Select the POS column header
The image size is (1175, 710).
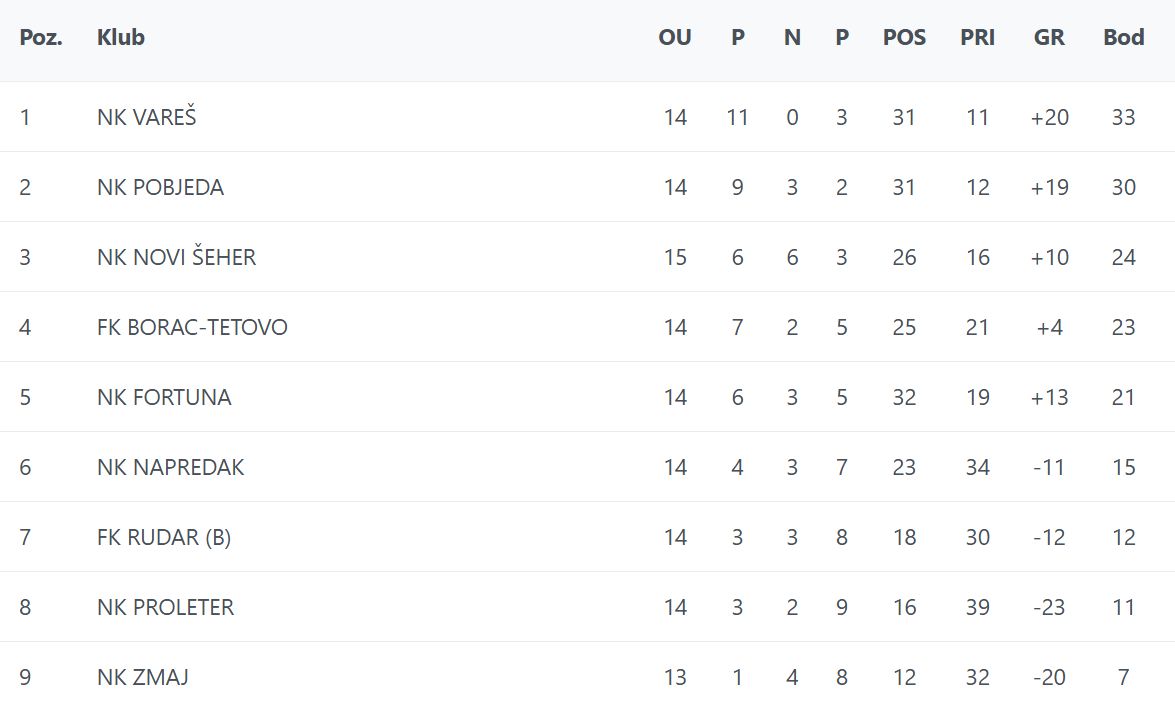(904, 38)
